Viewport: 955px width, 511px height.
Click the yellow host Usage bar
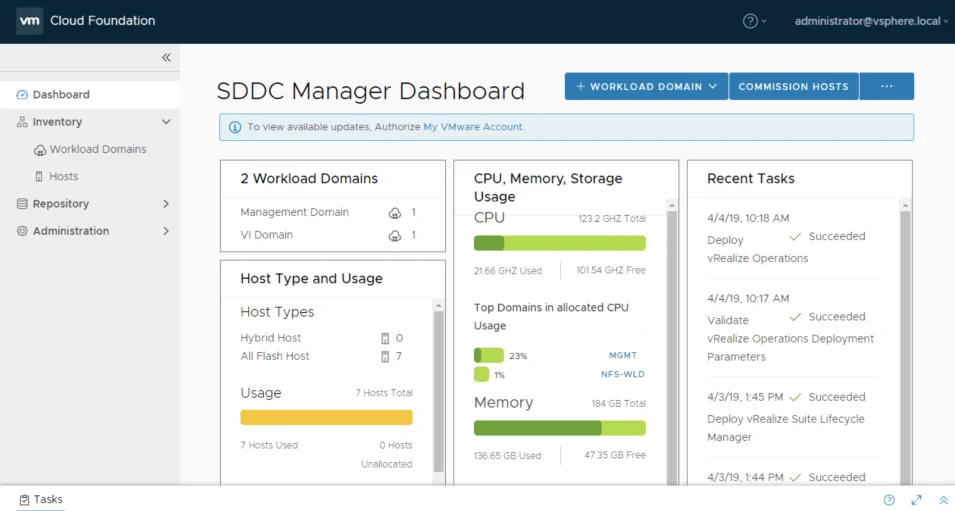click(x=326, y=418)
